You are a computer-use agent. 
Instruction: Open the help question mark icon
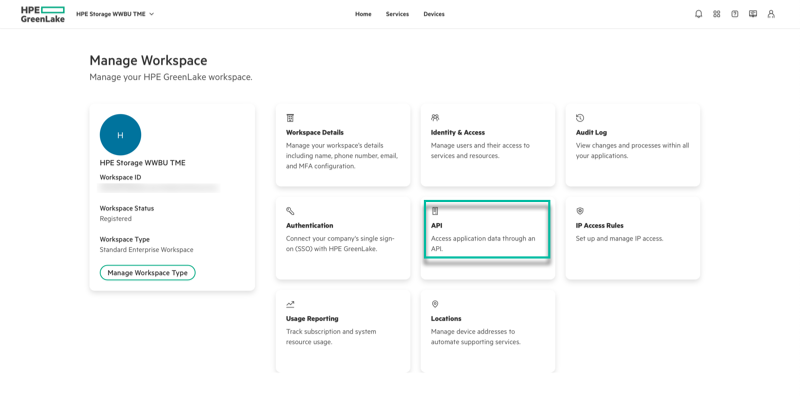click(x=735, y=14)
